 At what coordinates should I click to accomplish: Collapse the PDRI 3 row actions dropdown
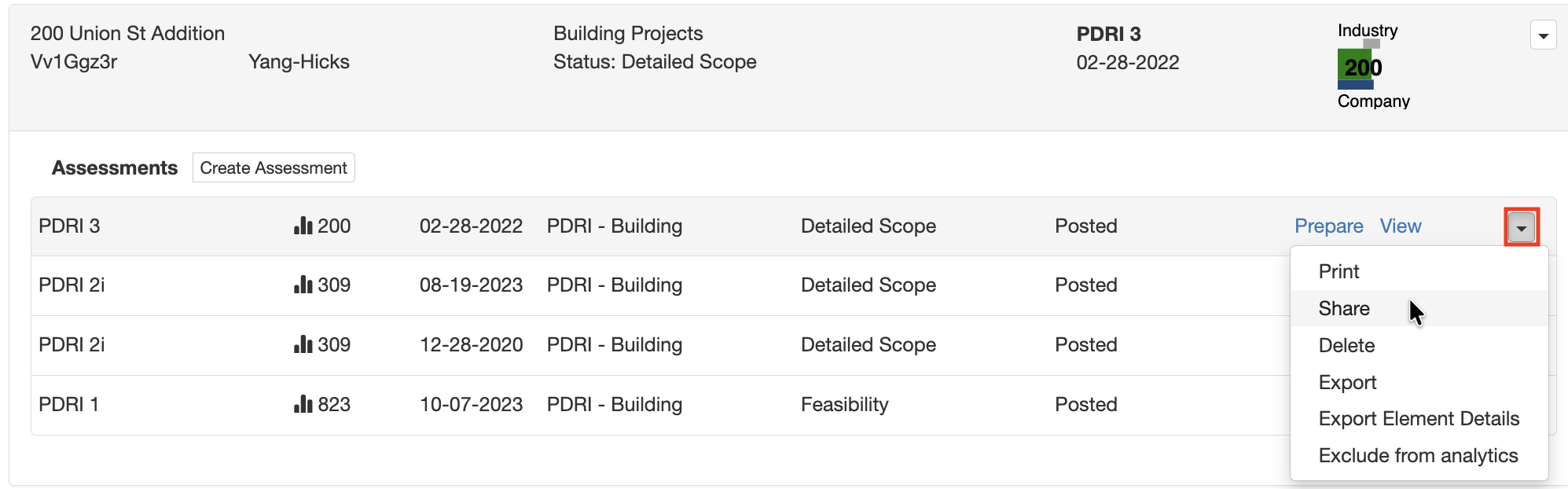point(1521,228)
